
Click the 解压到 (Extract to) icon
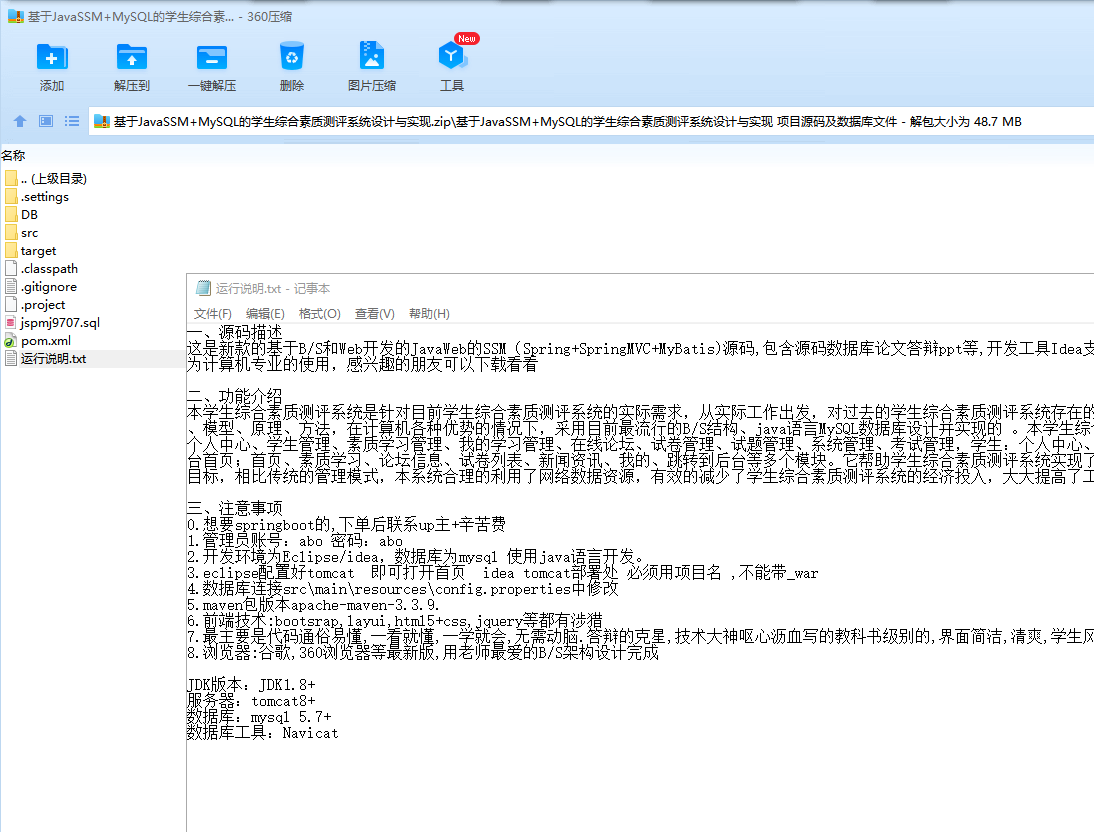pos(131,57)
